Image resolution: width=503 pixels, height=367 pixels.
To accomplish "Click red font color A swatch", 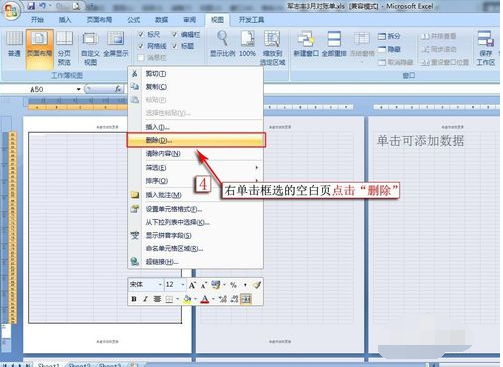I will (x=205, y=299).
